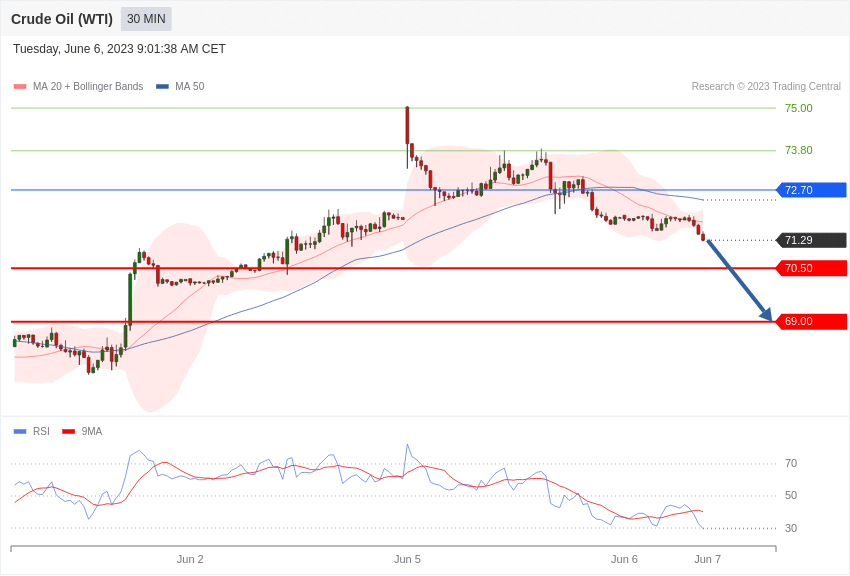Click the 30 MIN timeframe badge

pos(146,19)
